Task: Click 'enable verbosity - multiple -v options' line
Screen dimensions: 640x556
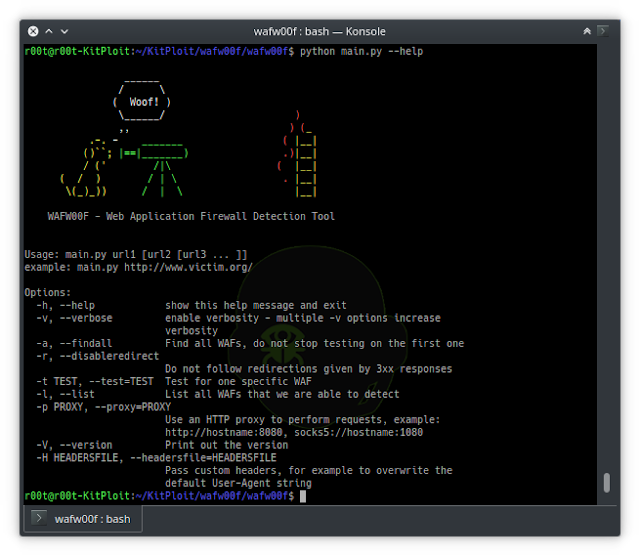Action: (303, 318)
